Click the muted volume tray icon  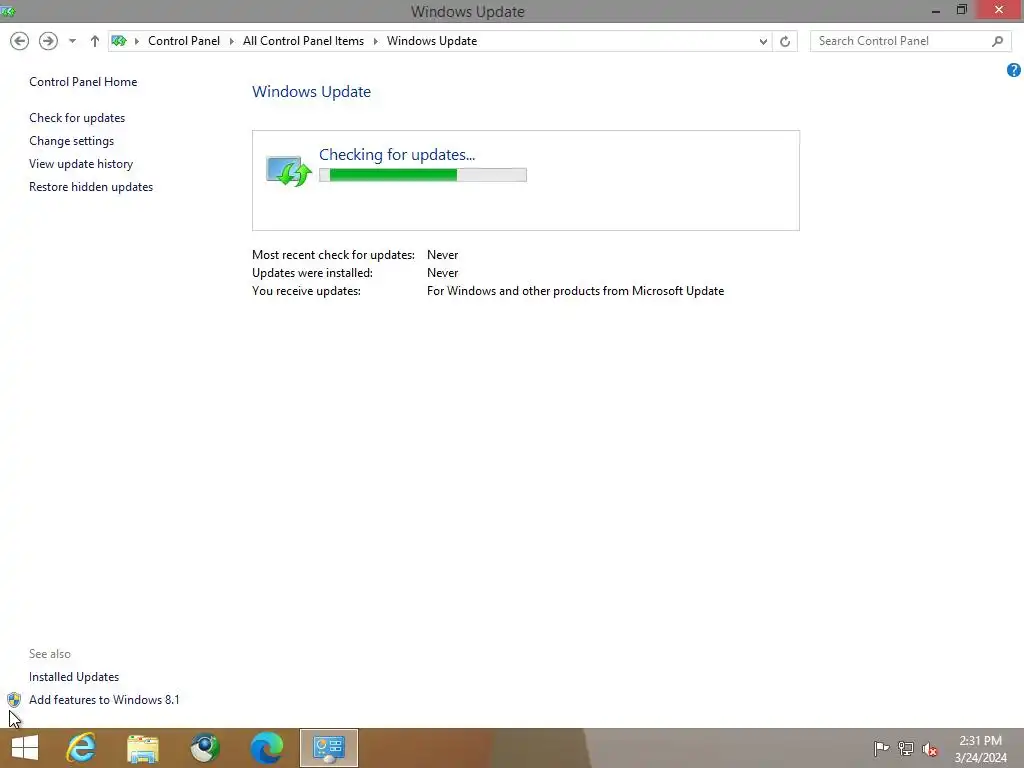point(930,749)
